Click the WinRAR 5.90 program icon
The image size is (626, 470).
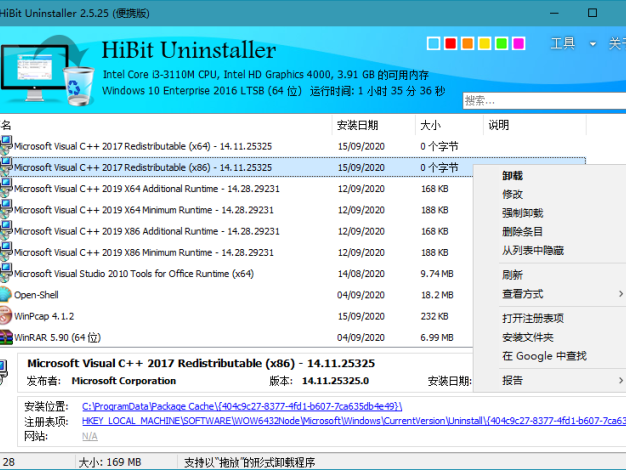[6, 337]
